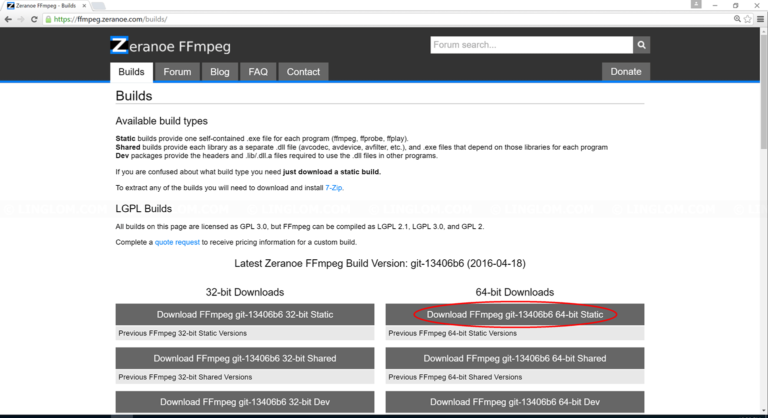Click the 32-bit Downloads heading

pyautogui.click(x=245, y=292)
